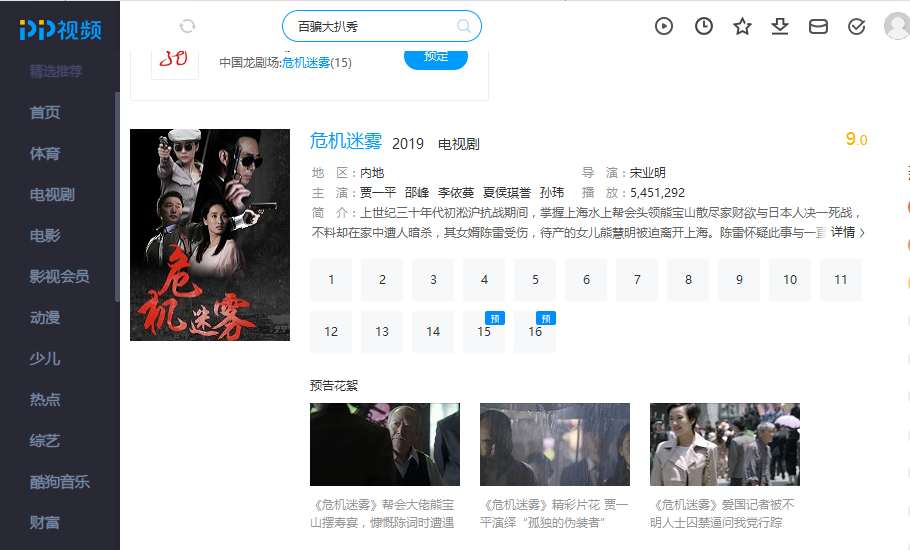Screen dimensions: 910x550
Task: Click actor 孙玮
Action: coord(551,193)
